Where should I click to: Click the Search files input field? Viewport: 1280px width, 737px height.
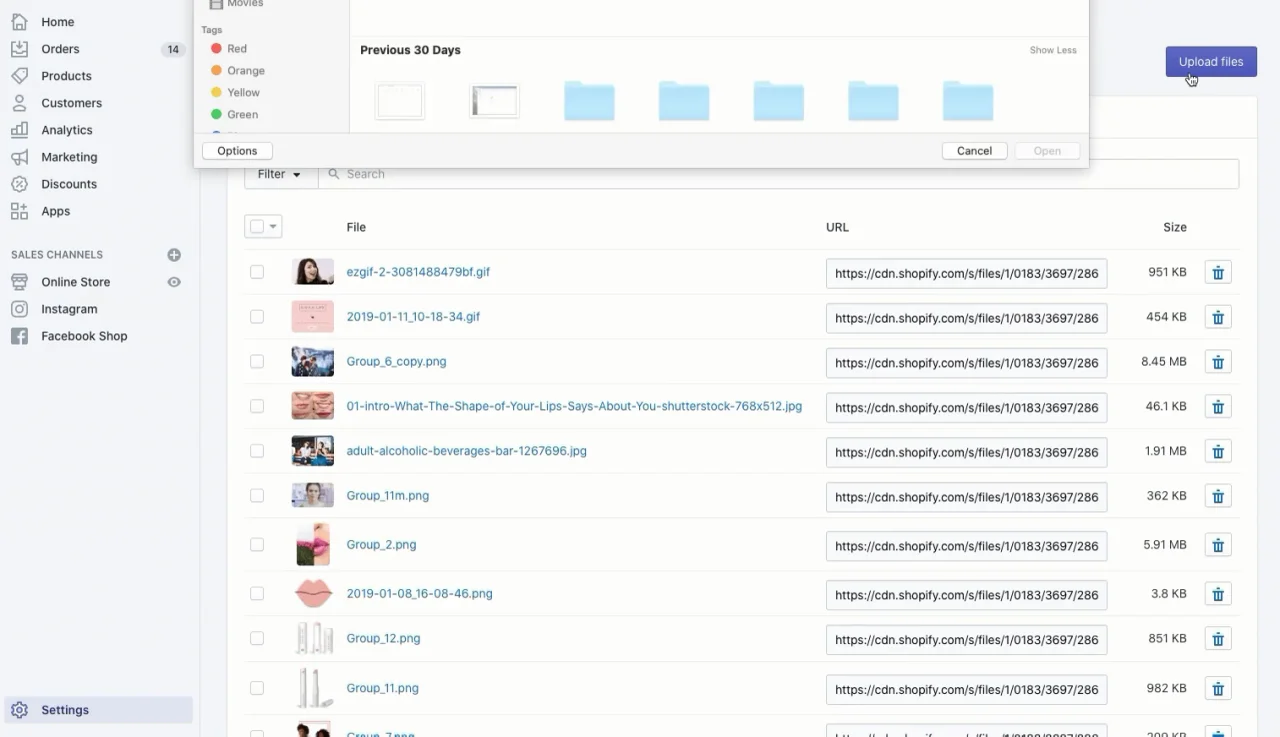tap(778, 174)
